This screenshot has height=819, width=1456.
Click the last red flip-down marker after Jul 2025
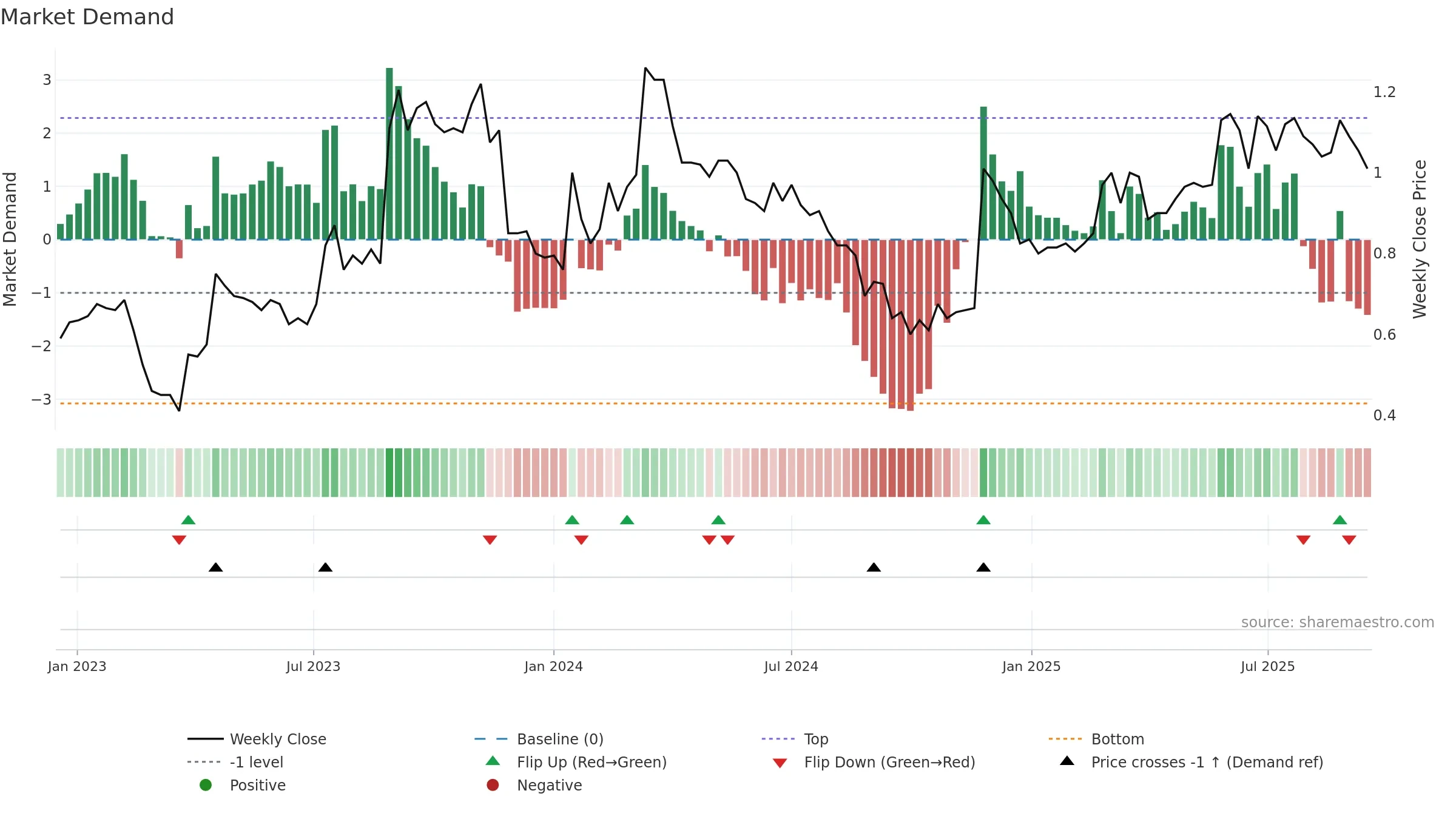1349,540
